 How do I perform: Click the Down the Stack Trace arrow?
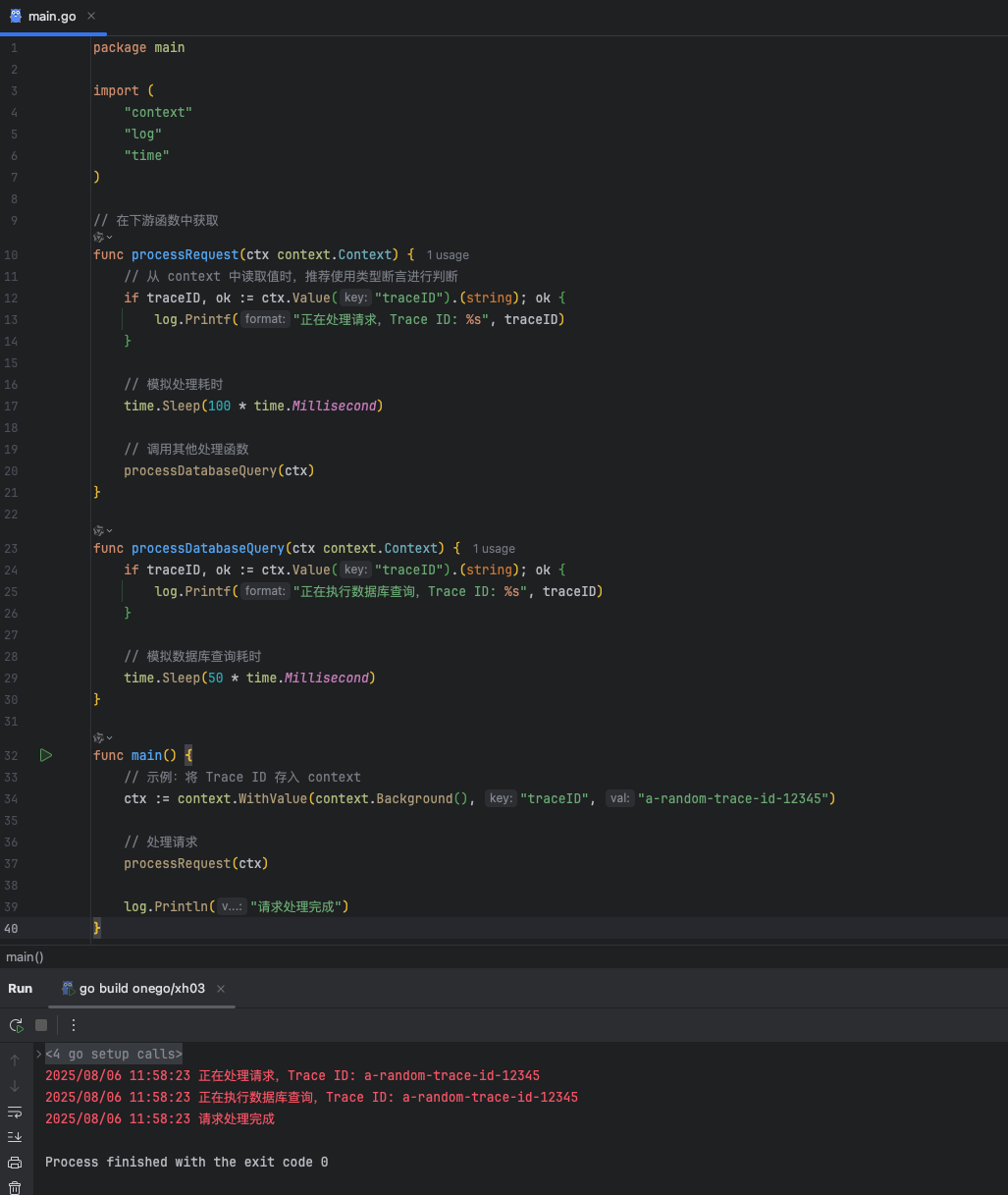[15, 1086]
